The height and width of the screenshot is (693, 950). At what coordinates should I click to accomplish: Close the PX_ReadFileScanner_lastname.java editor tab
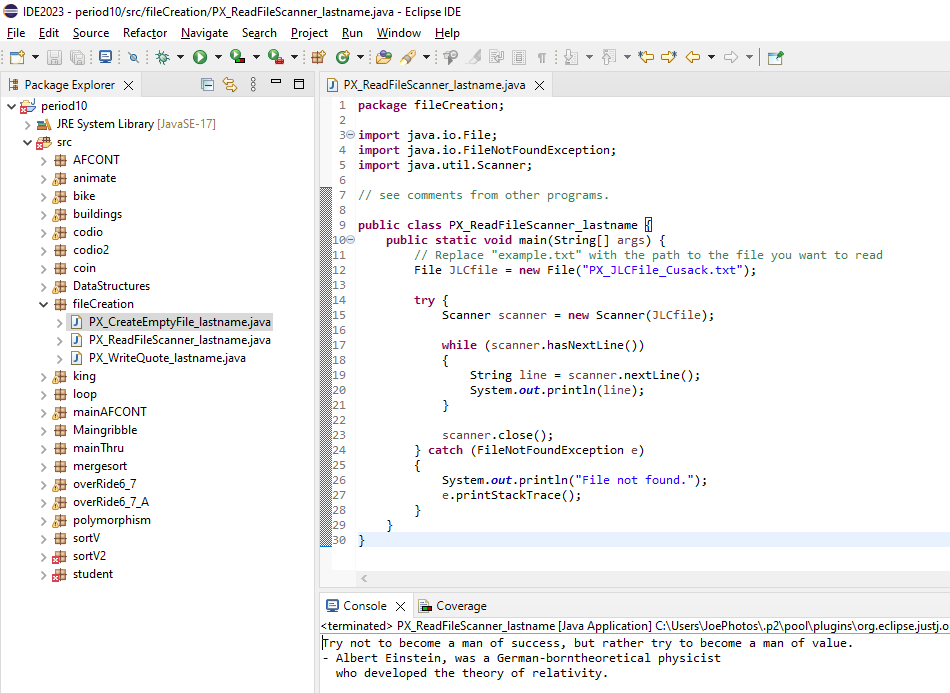(x=539, y=86)
